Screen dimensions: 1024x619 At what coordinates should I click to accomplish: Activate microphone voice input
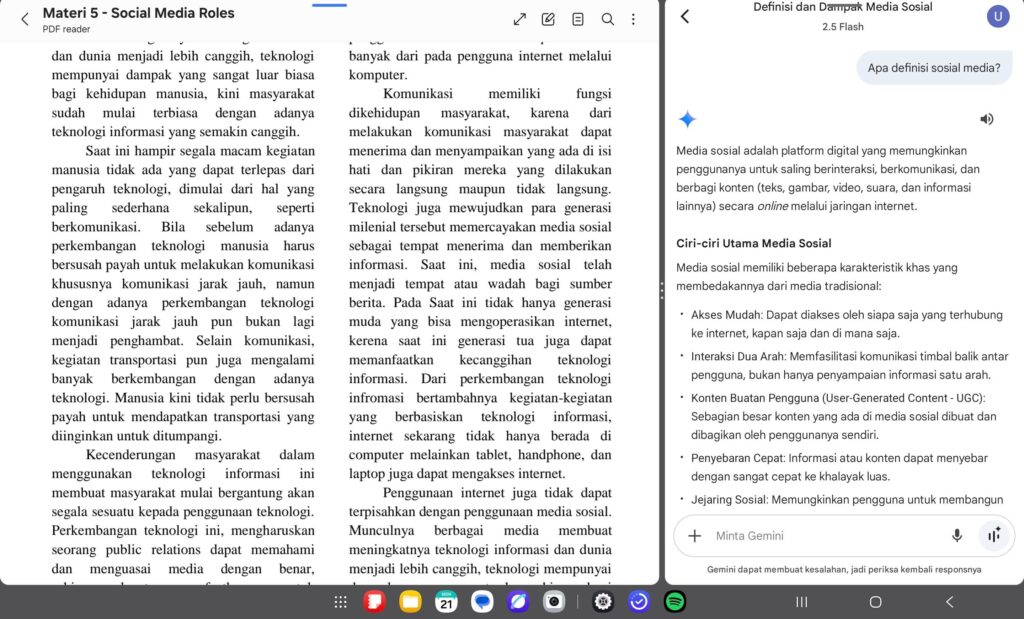point(957,536)
